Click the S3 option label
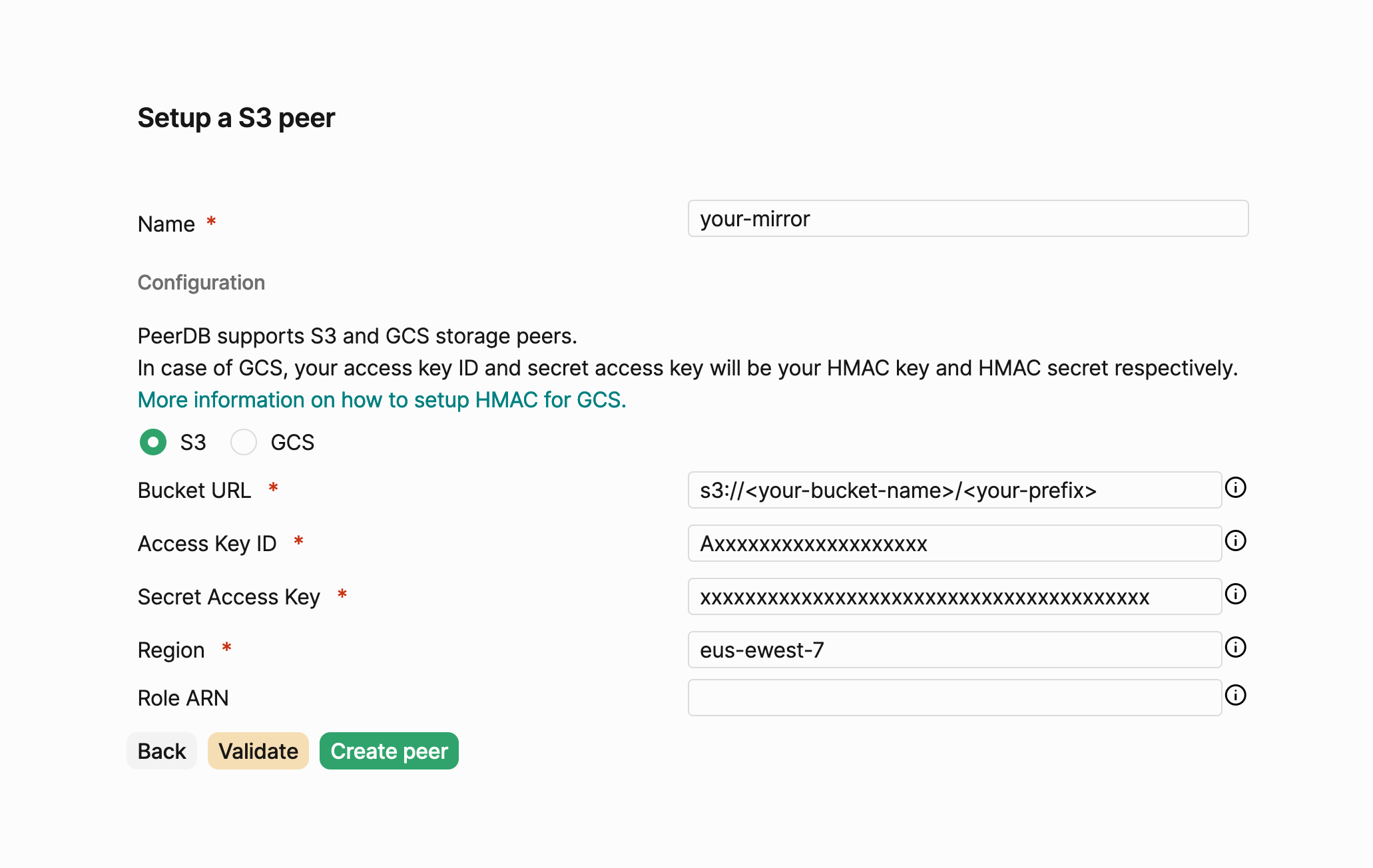The image size is (1373, 868). (193, 443)
